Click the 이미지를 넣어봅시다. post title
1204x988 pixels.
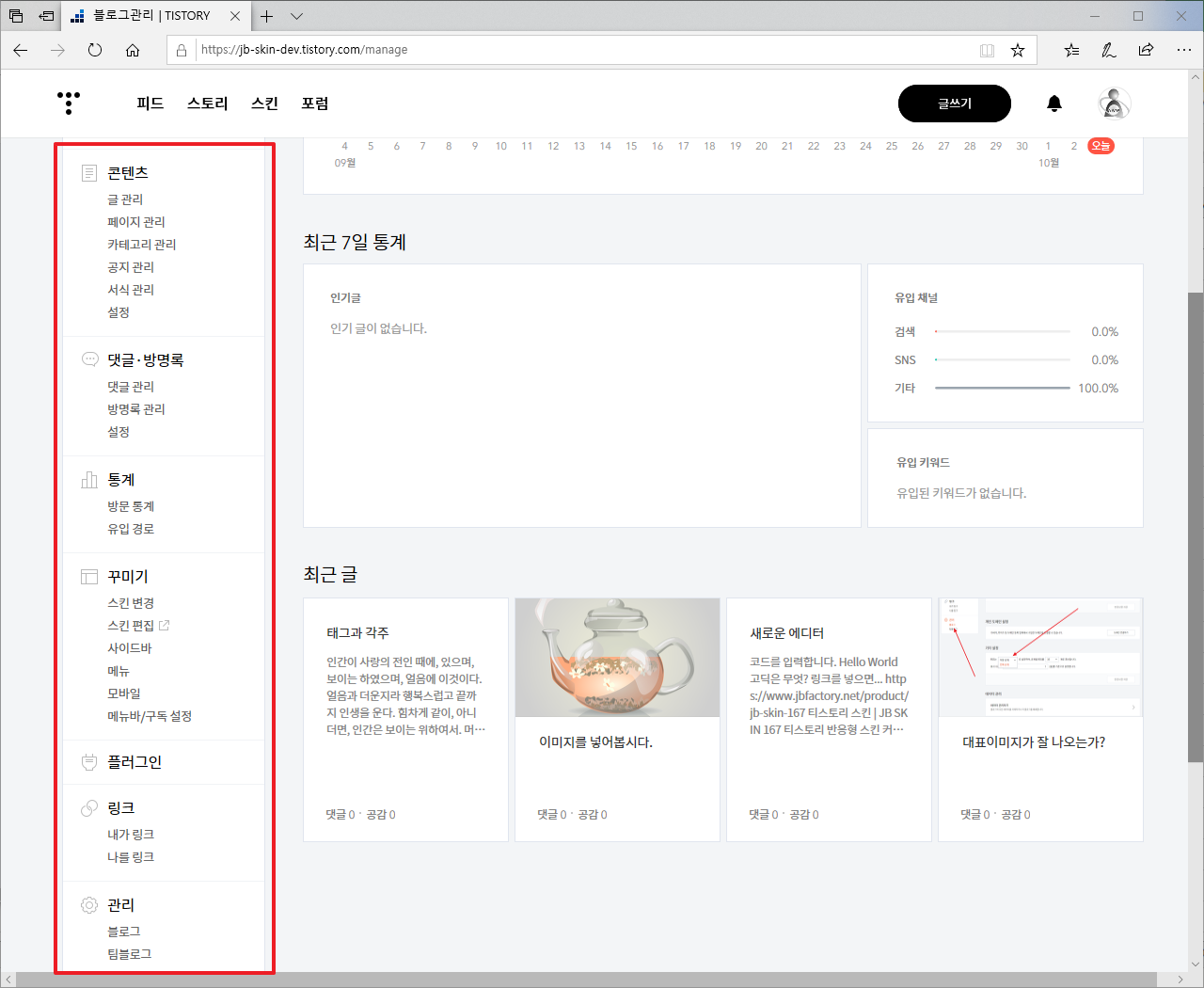tap(595, 742)
